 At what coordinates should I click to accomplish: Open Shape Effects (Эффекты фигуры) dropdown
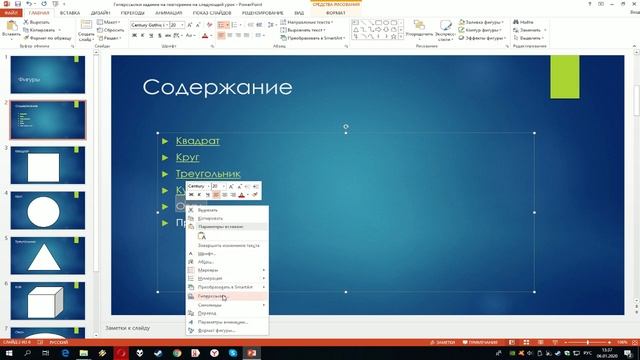pos(482,38)
